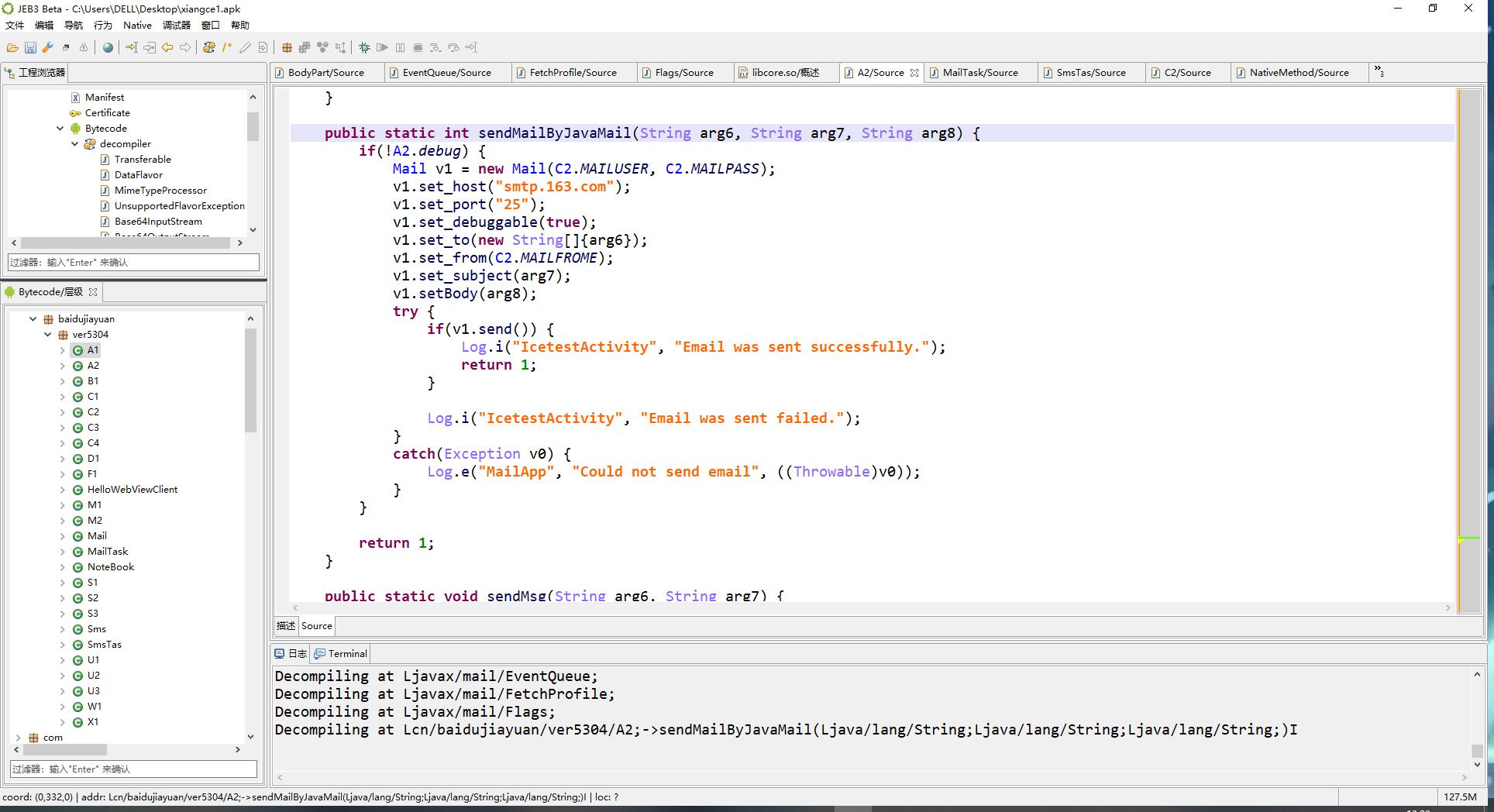Viewport: 1494px width, 812px height.
Task: Click the decompile gears icon
Action: pyautogui.click(x=209, y=47)
